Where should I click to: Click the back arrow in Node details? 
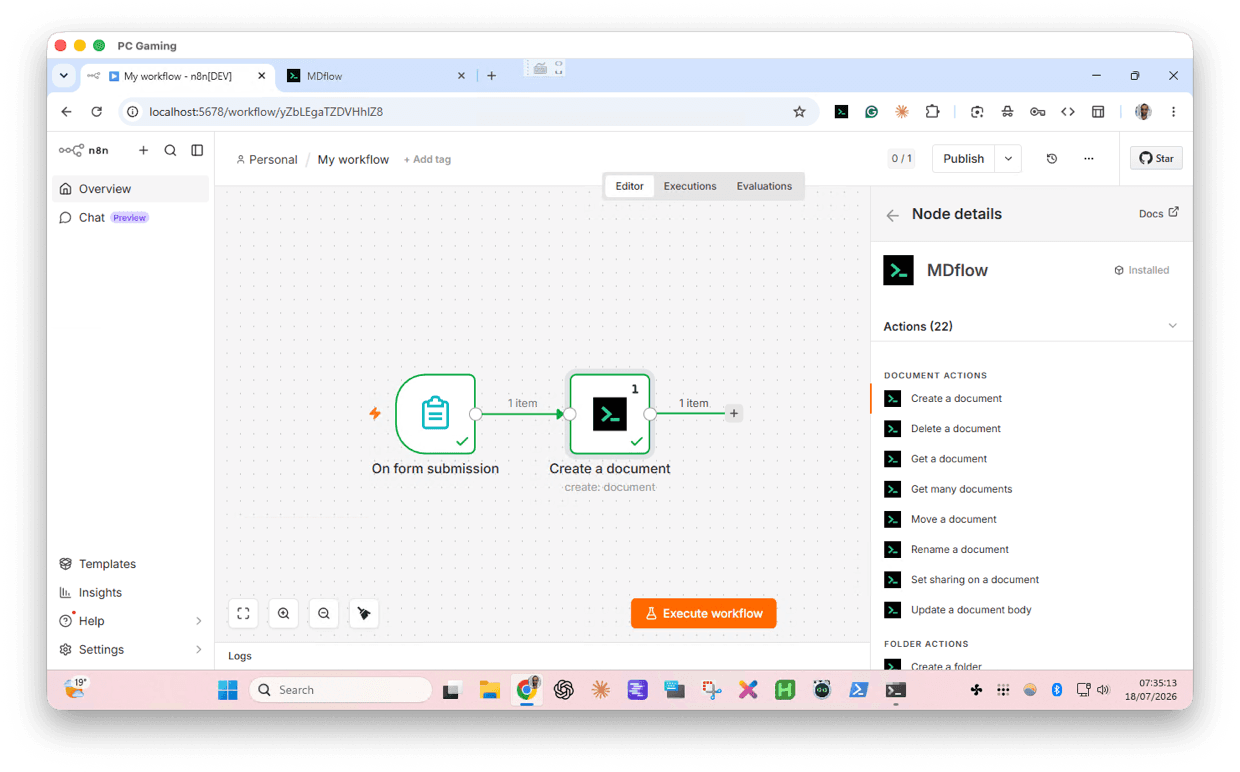(893, 215)
